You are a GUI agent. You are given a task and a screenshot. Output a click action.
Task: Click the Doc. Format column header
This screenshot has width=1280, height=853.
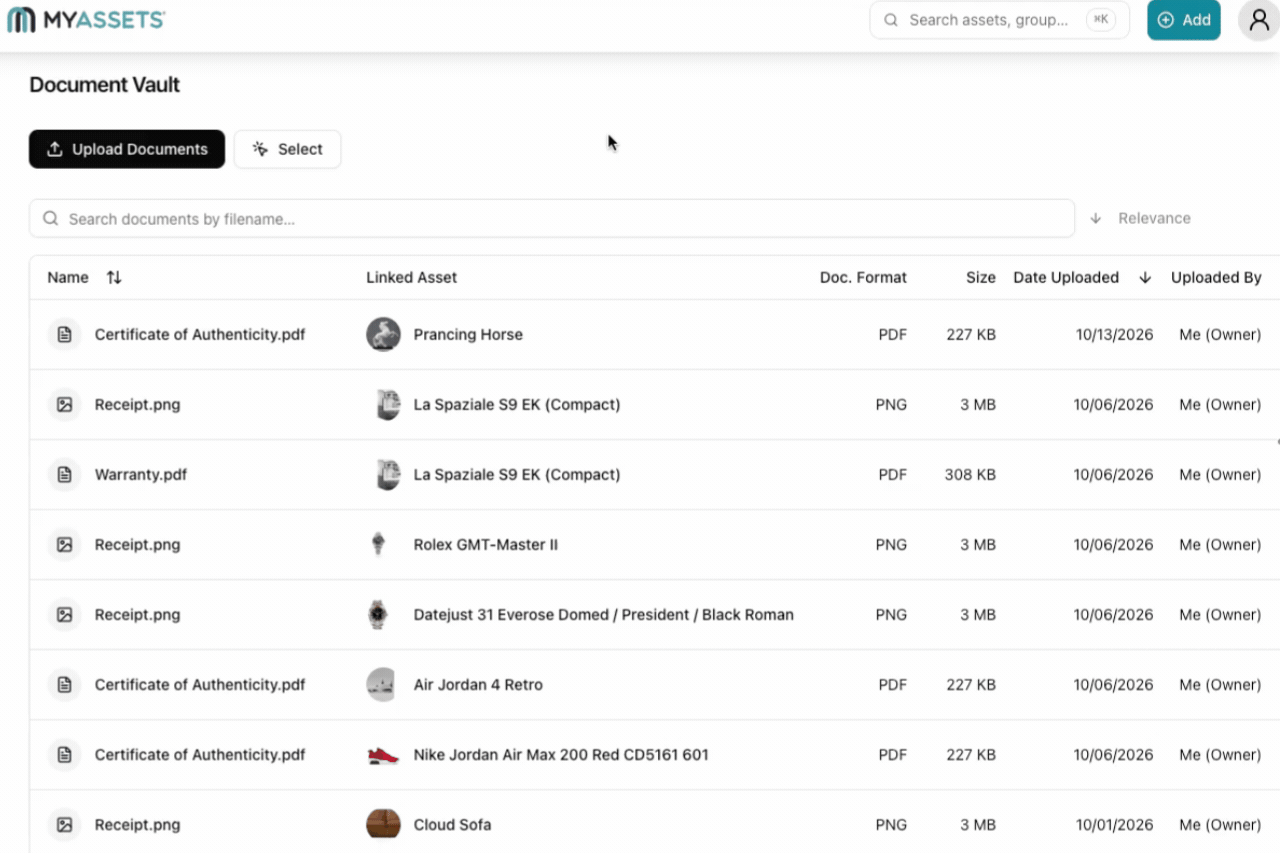(863, 278)
